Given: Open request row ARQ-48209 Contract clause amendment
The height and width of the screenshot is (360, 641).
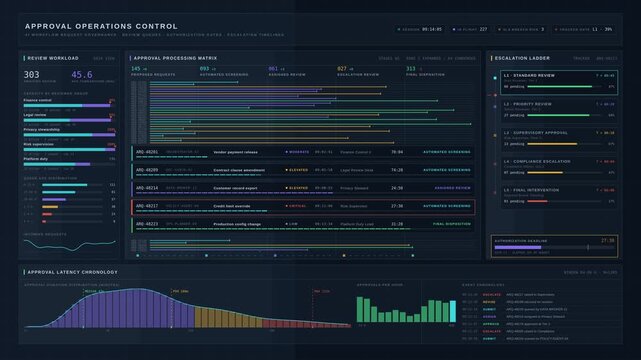Looking at the screenshot, I should (303, 170).
